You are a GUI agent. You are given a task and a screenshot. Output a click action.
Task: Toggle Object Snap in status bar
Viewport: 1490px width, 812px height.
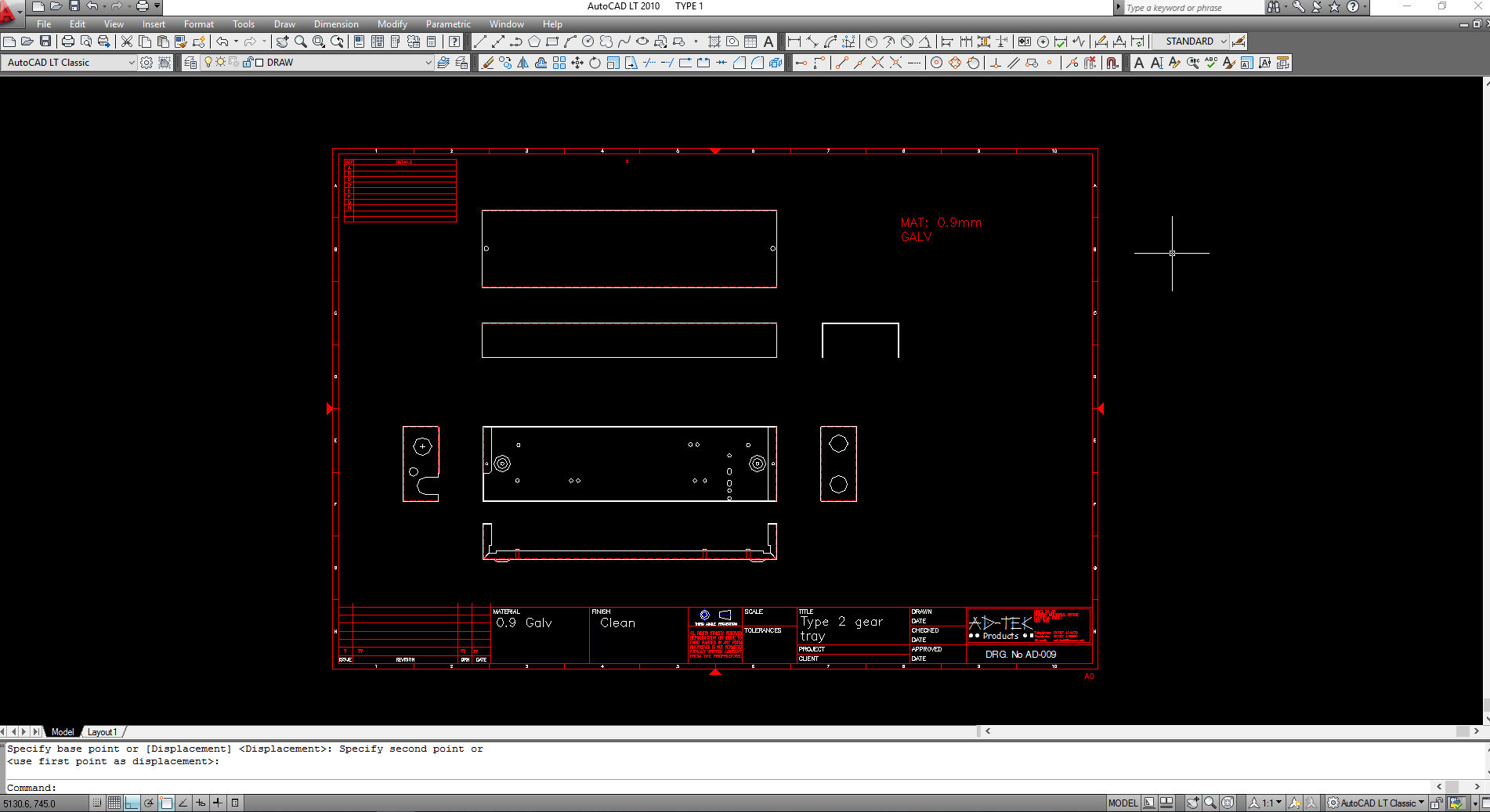click(x=166, y=803)
